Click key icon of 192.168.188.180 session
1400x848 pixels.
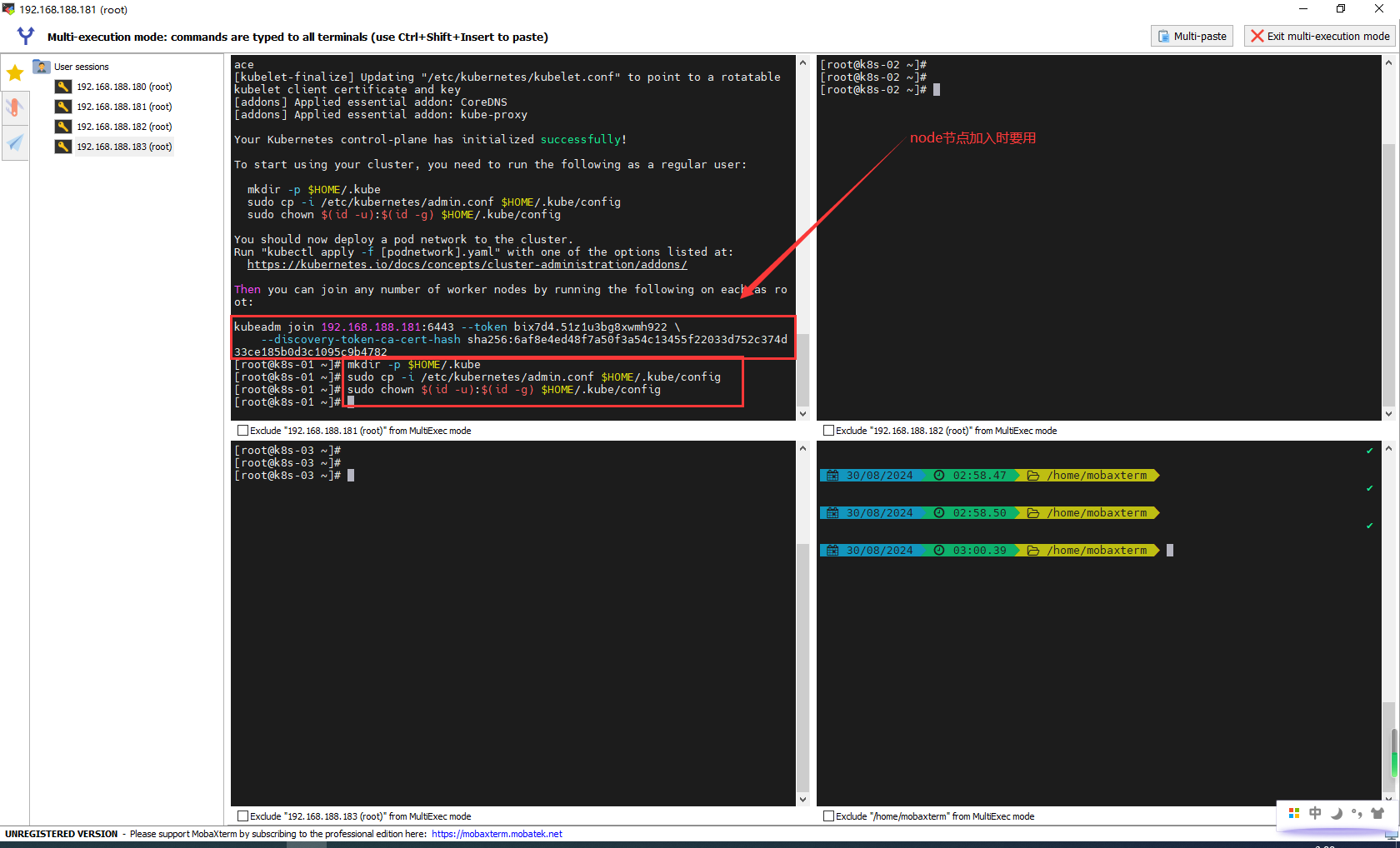pyautogui.click(x=63, y=87)
